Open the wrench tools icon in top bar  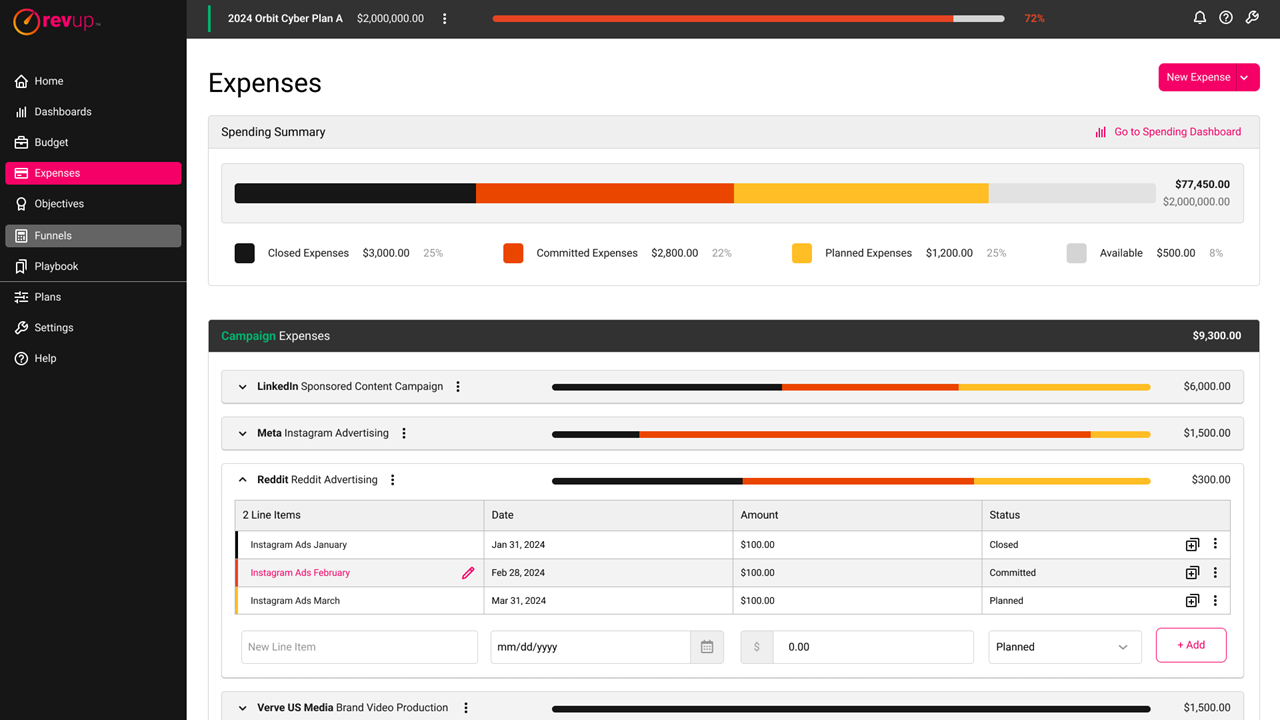pyautogui.click(x=1252, y=18)
